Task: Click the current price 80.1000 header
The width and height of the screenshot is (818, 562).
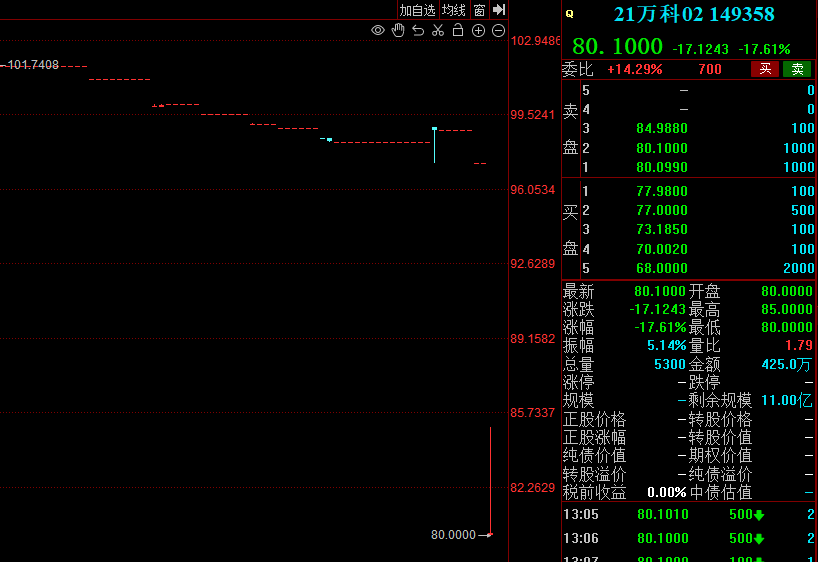Action: point(617,46)
